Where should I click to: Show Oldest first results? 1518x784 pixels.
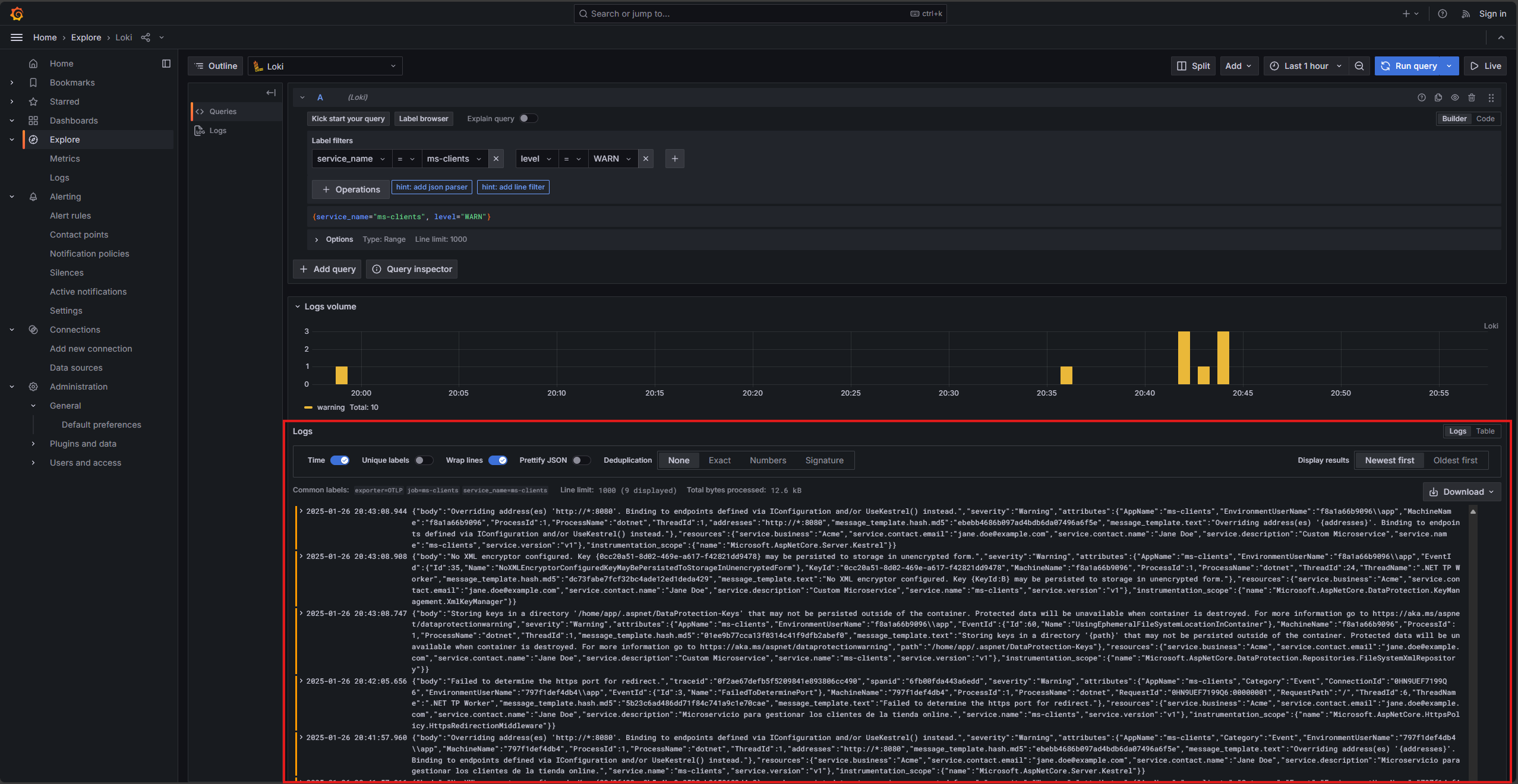coord(1455,460)
